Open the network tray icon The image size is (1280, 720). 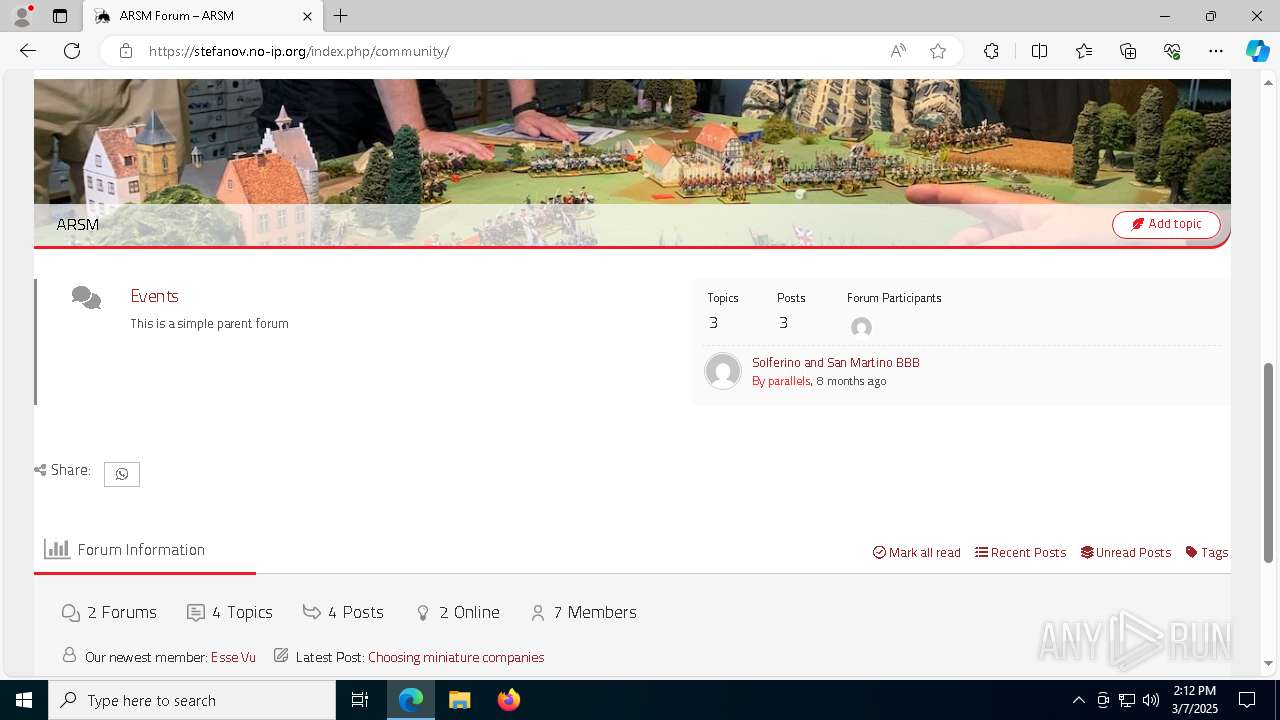1127,700
